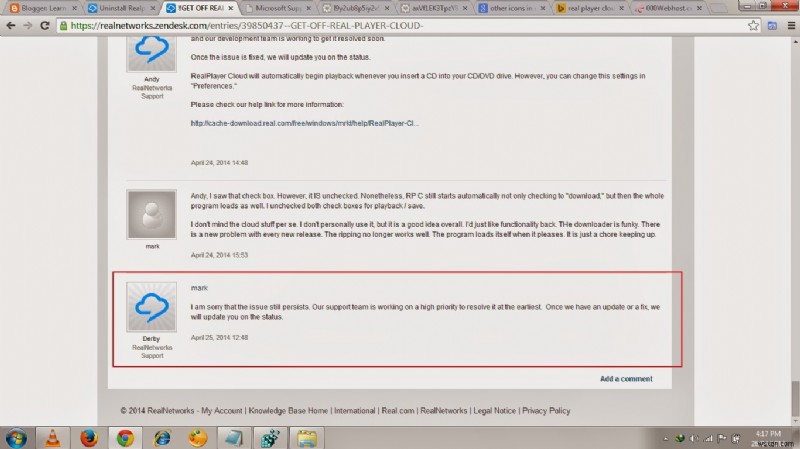Click Add a comment link

coord(626,379)
